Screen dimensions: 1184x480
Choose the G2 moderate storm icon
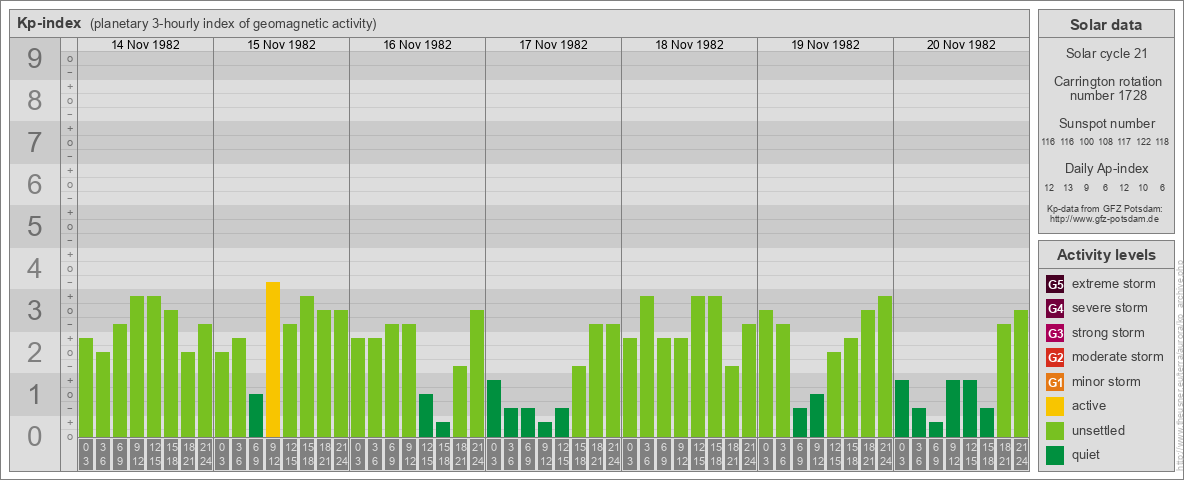pyautogui.click(x=1055, y=357)
